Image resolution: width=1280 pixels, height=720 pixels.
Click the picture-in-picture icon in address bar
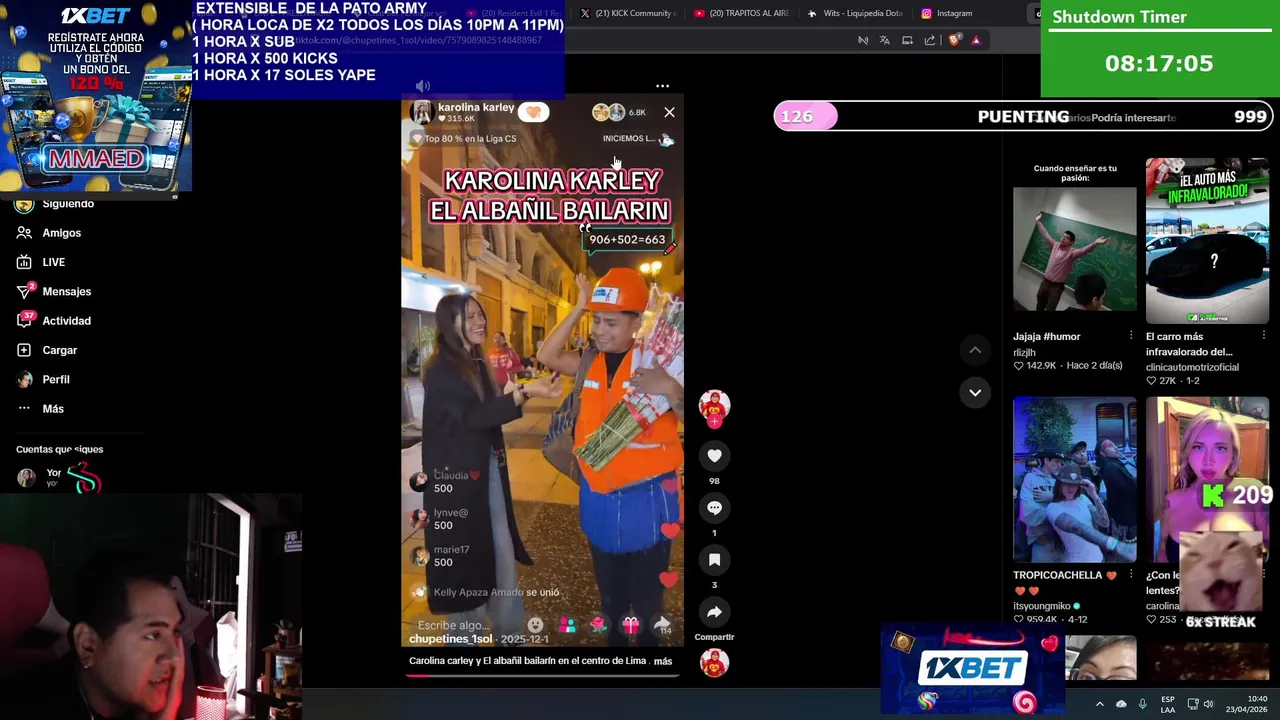[907, 40]
